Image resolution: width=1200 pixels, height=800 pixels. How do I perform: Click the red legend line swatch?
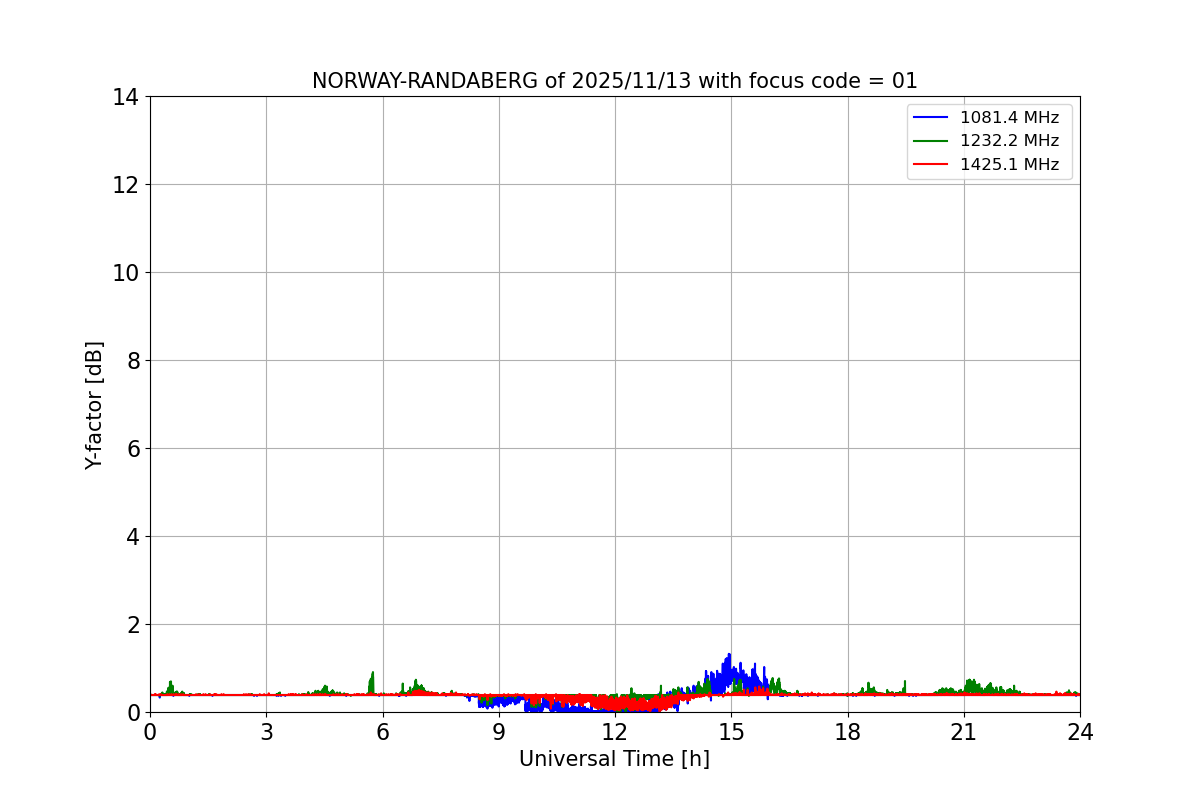(931, 165)
